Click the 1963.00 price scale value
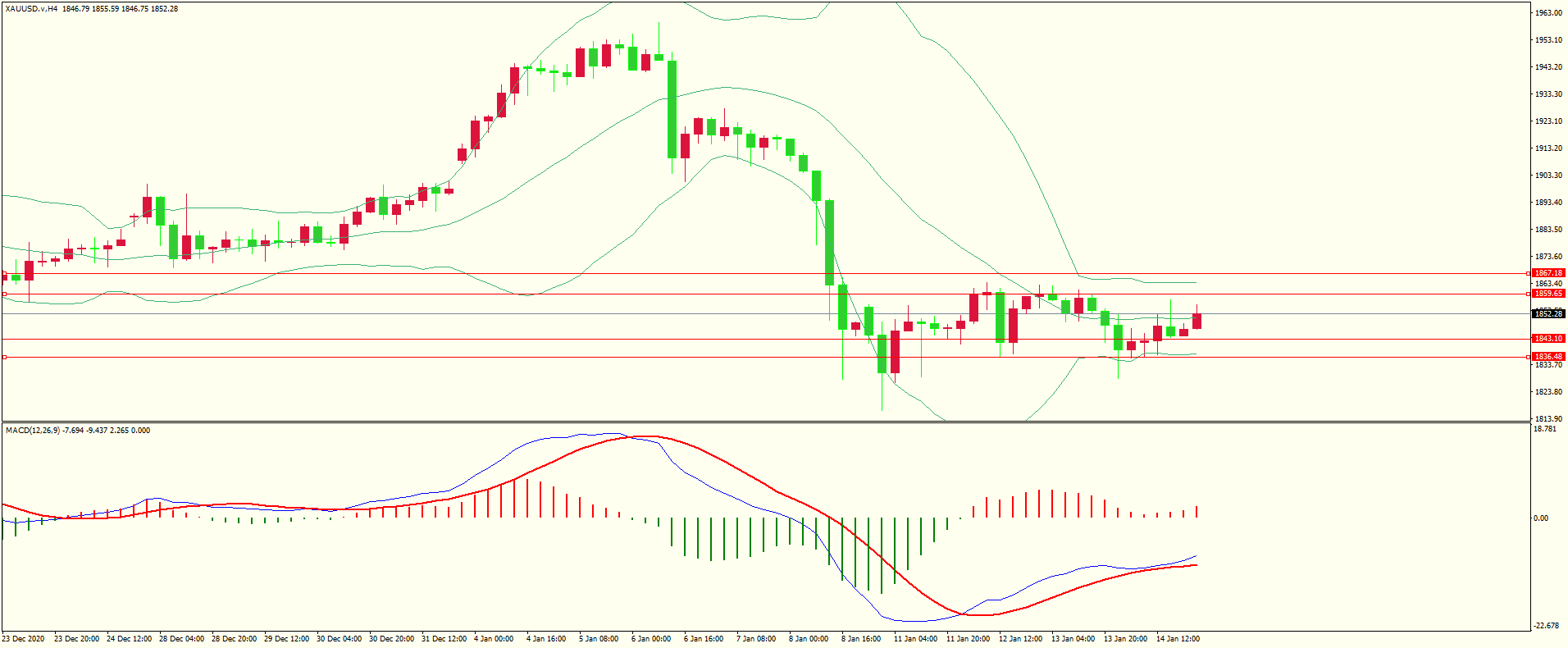1568x648 pixels. click(x=1548, y=13)
